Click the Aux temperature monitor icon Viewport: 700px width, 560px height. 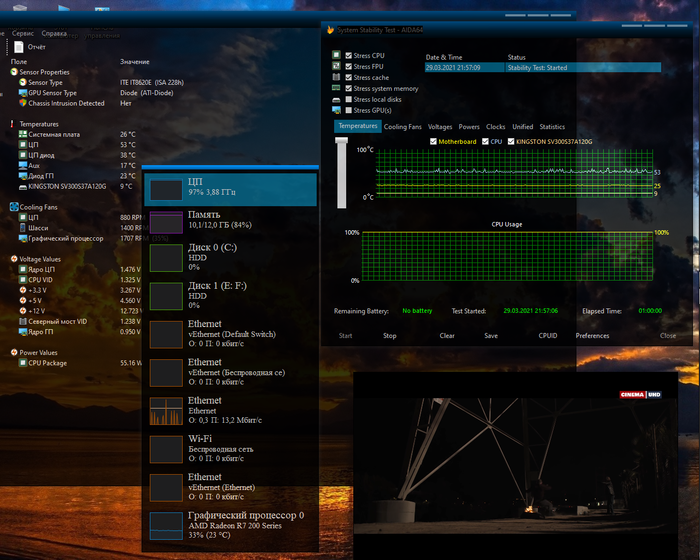pos(23,165)
